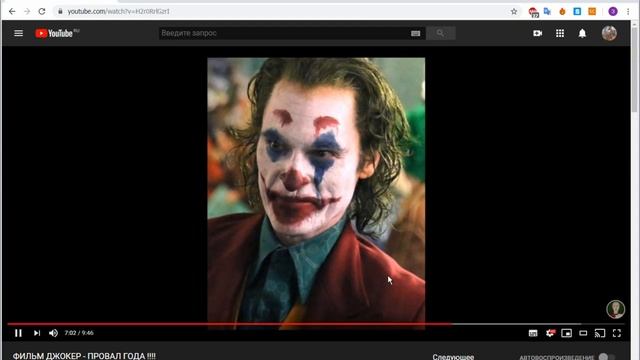The height and width of the screenshot is (360, 640).
Task: Go forward with the browser forward arrow
Action: tap(27, 11)
